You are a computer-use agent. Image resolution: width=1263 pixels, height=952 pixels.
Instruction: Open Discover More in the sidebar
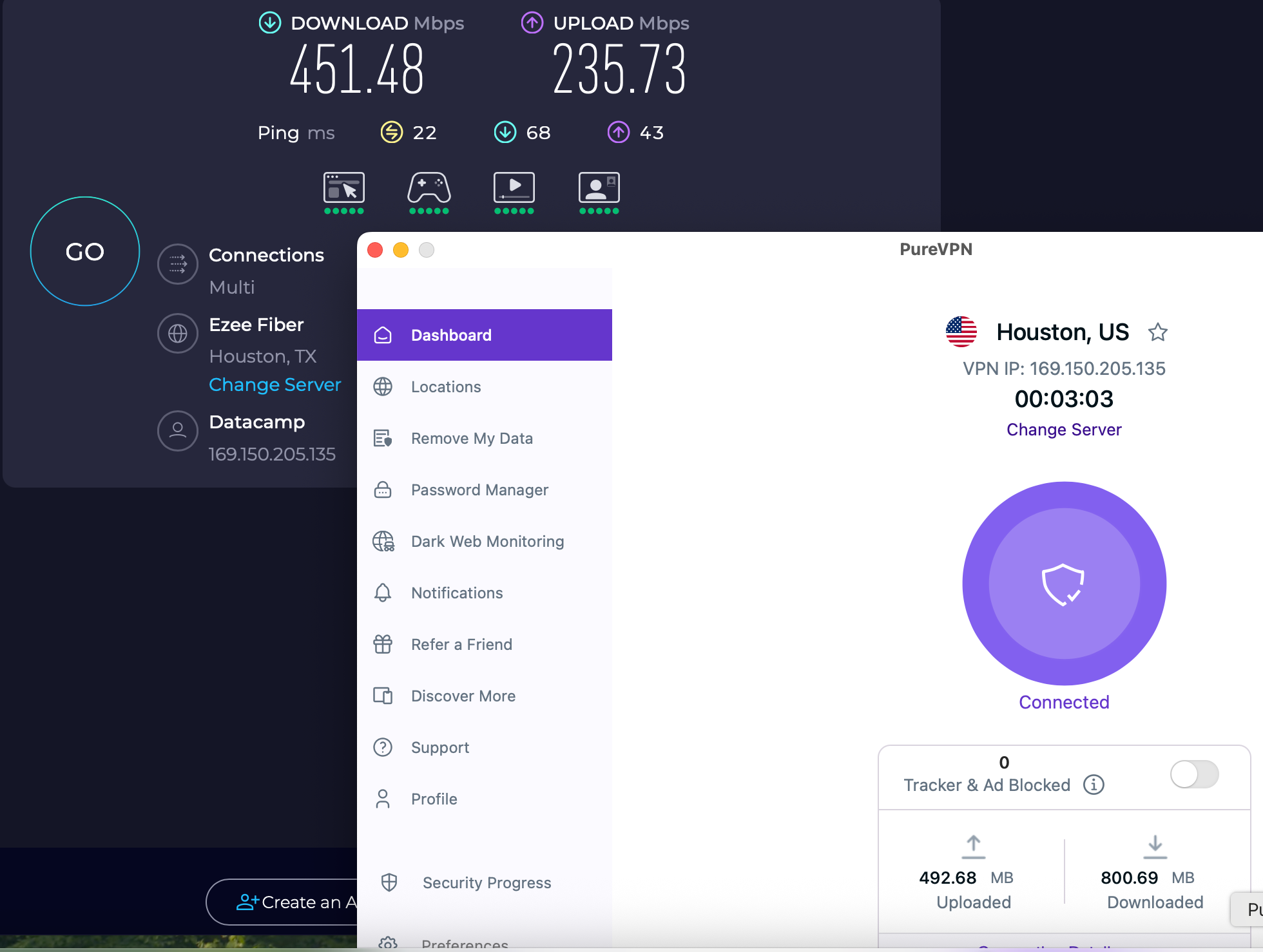point(485,696)
